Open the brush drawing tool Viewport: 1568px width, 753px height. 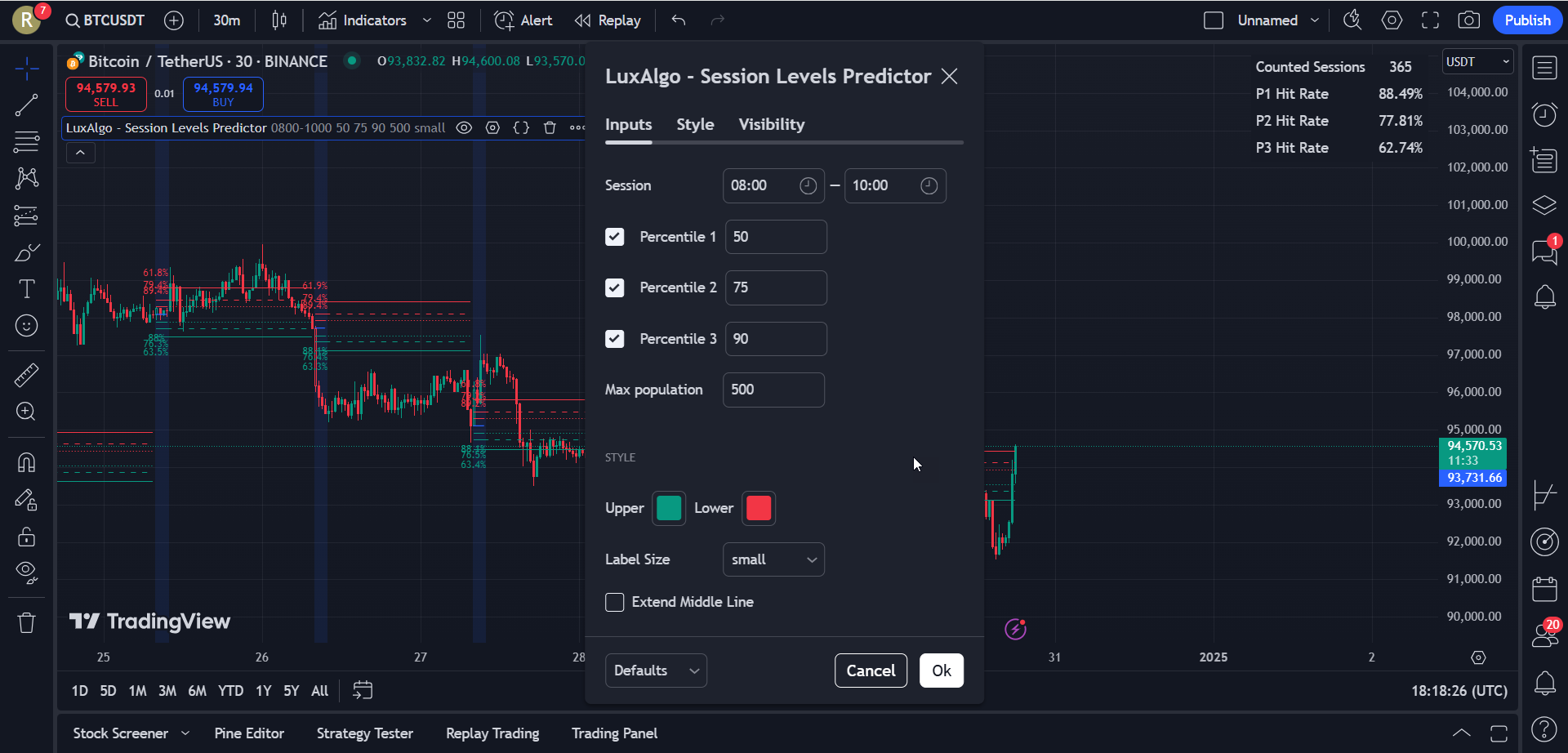coord(27,252)
